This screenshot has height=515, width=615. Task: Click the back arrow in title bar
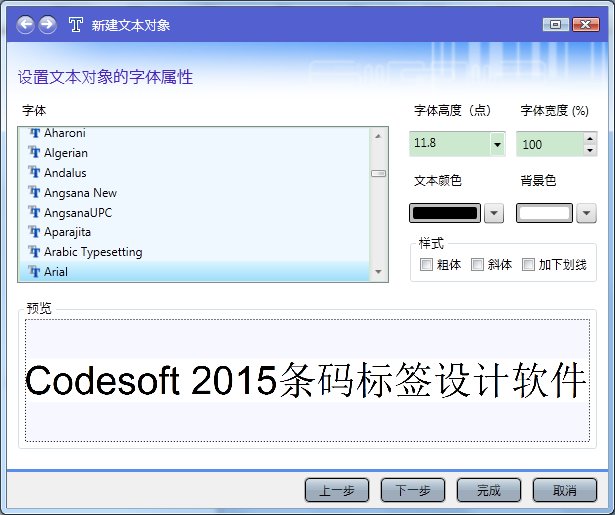(25, 25)
